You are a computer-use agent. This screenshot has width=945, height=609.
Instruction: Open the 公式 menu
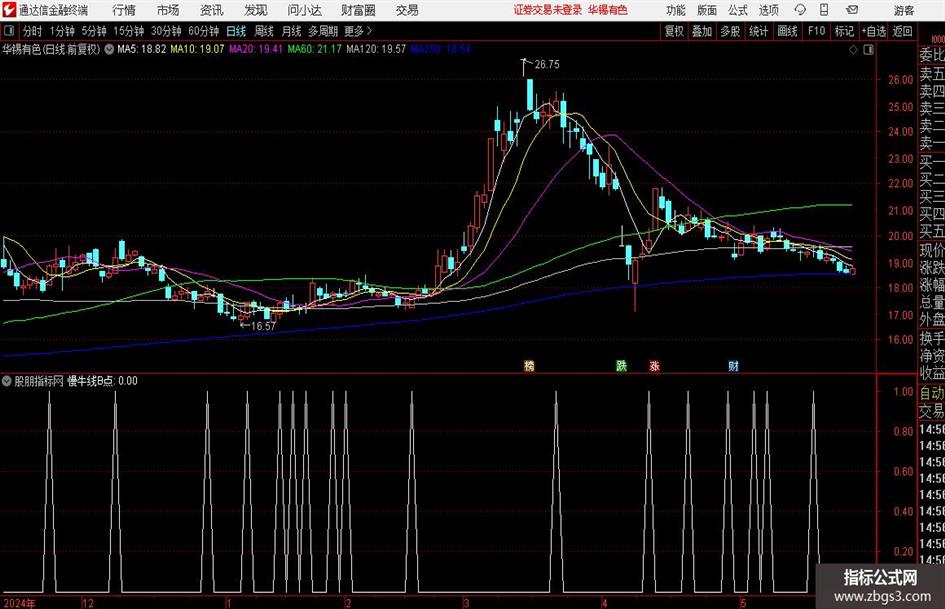point(738,10)
